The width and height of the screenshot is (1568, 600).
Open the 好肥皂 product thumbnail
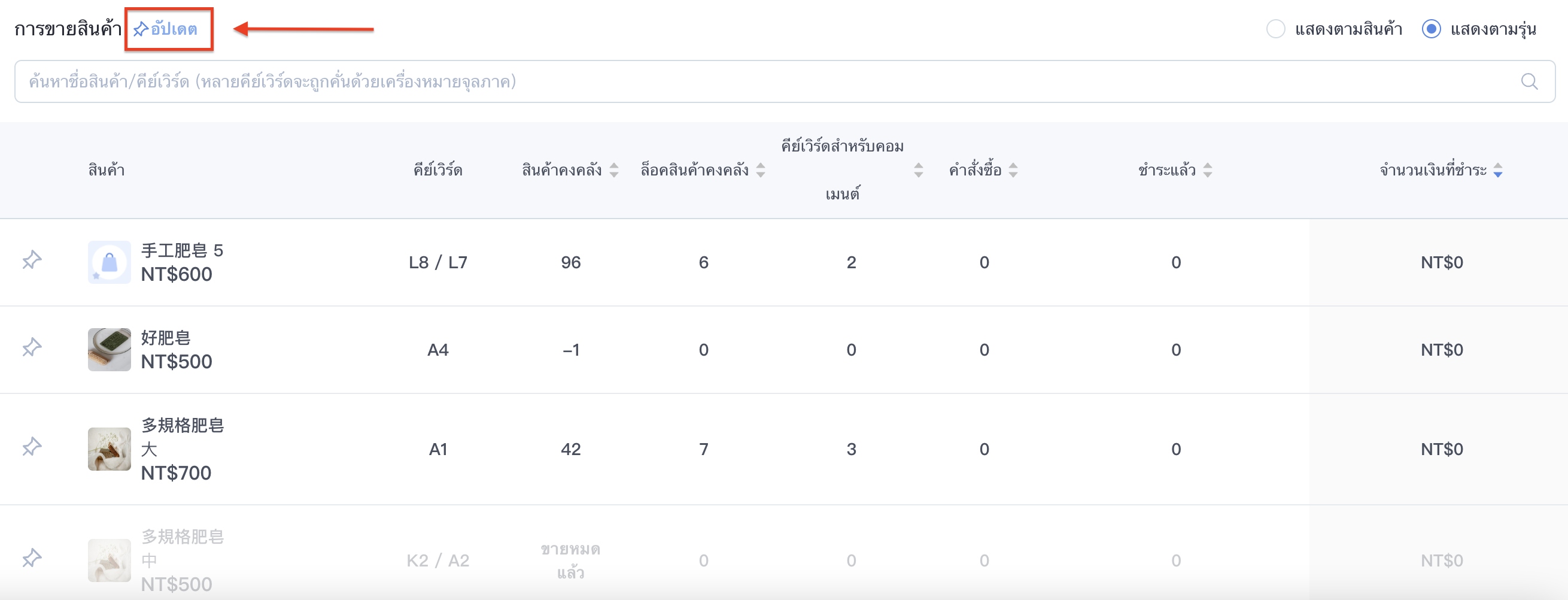pyautogui.click(x=110, y=350)
